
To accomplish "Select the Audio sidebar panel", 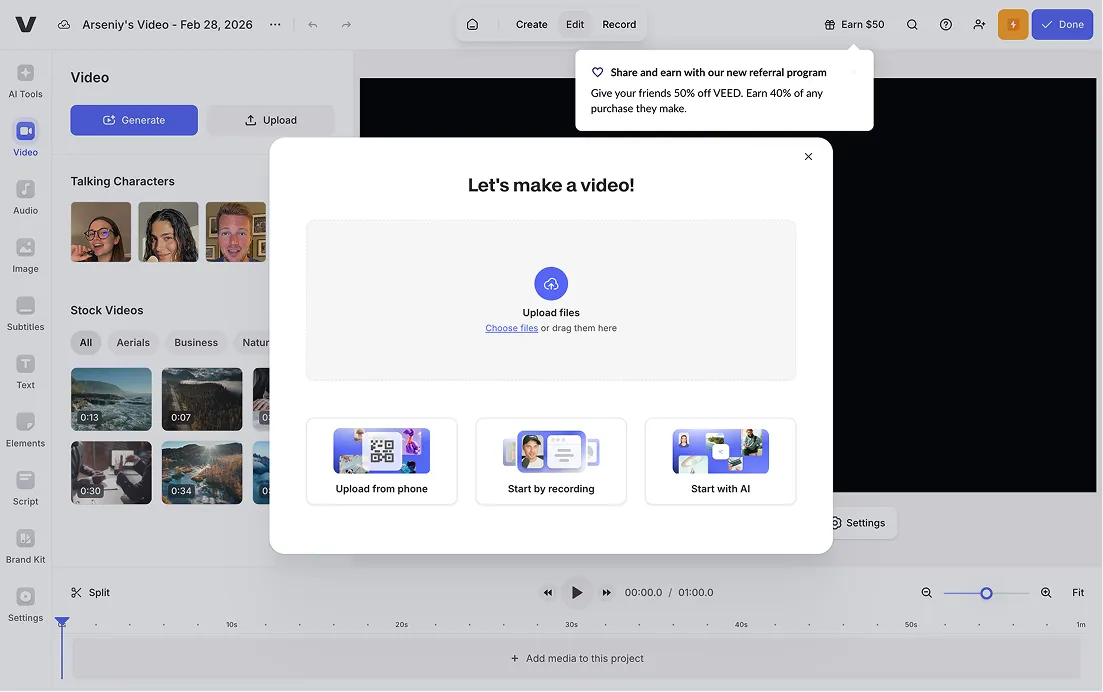I will [25, 195].
